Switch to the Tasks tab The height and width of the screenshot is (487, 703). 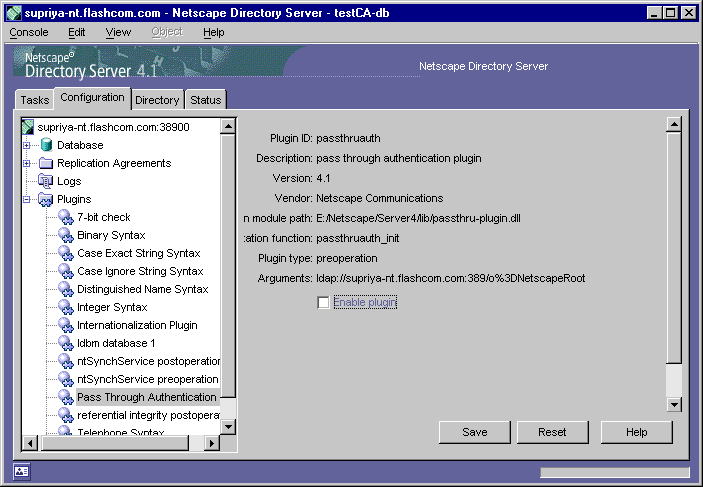click(x=35, y=100)
